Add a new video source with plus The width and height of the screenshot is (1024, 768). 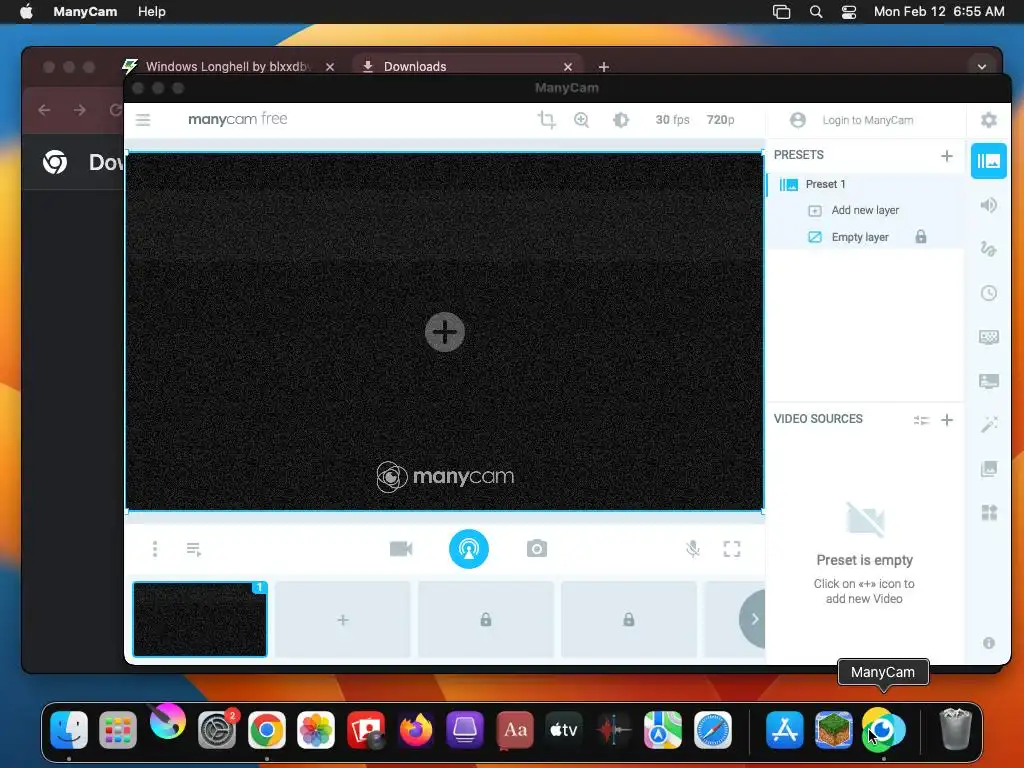pyautogui.click(x=947, y=420)
